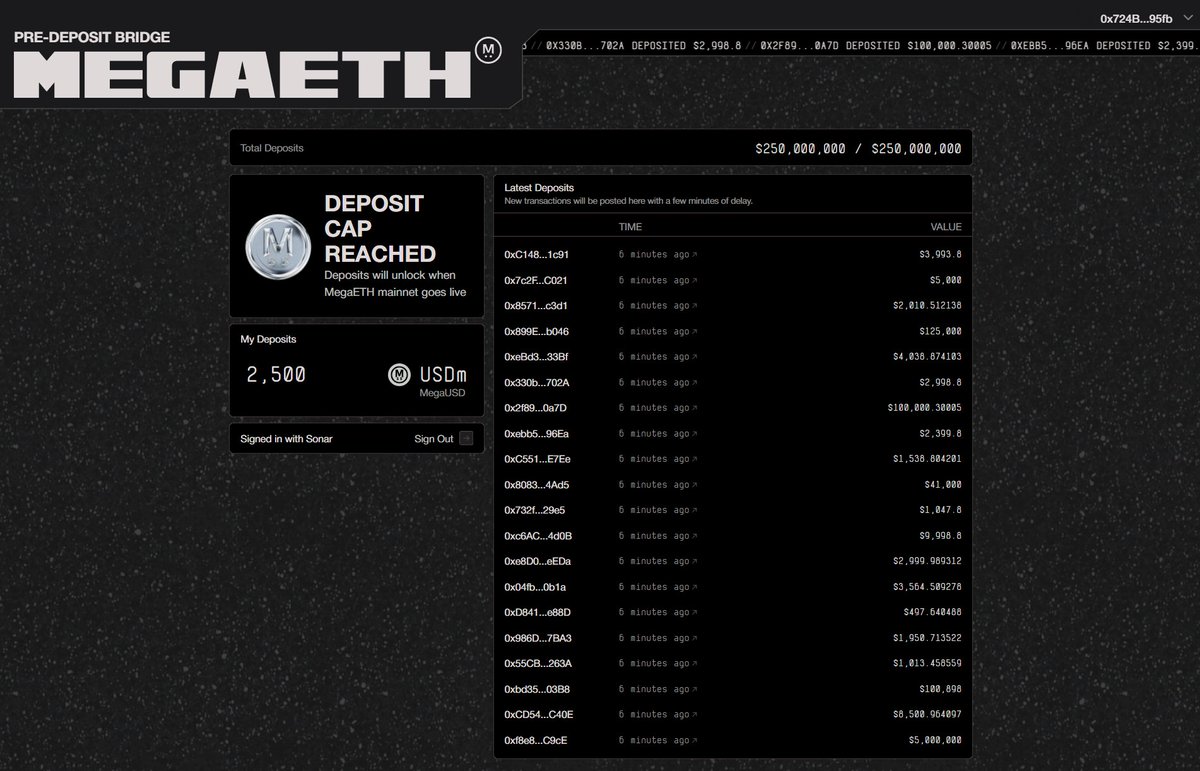Open the external link arrow for 0xebb5...96Ea

tap(695, 433)
